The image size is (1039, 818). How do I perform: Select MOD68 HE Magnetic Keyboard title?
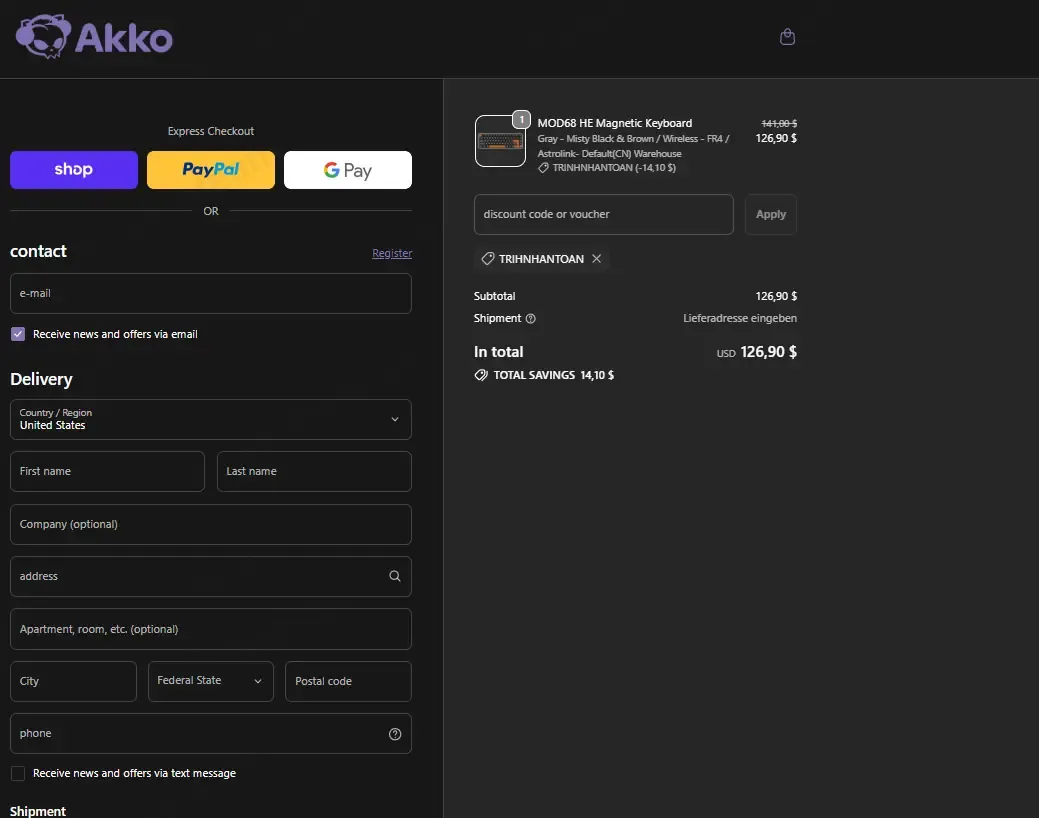coord(614,123)
